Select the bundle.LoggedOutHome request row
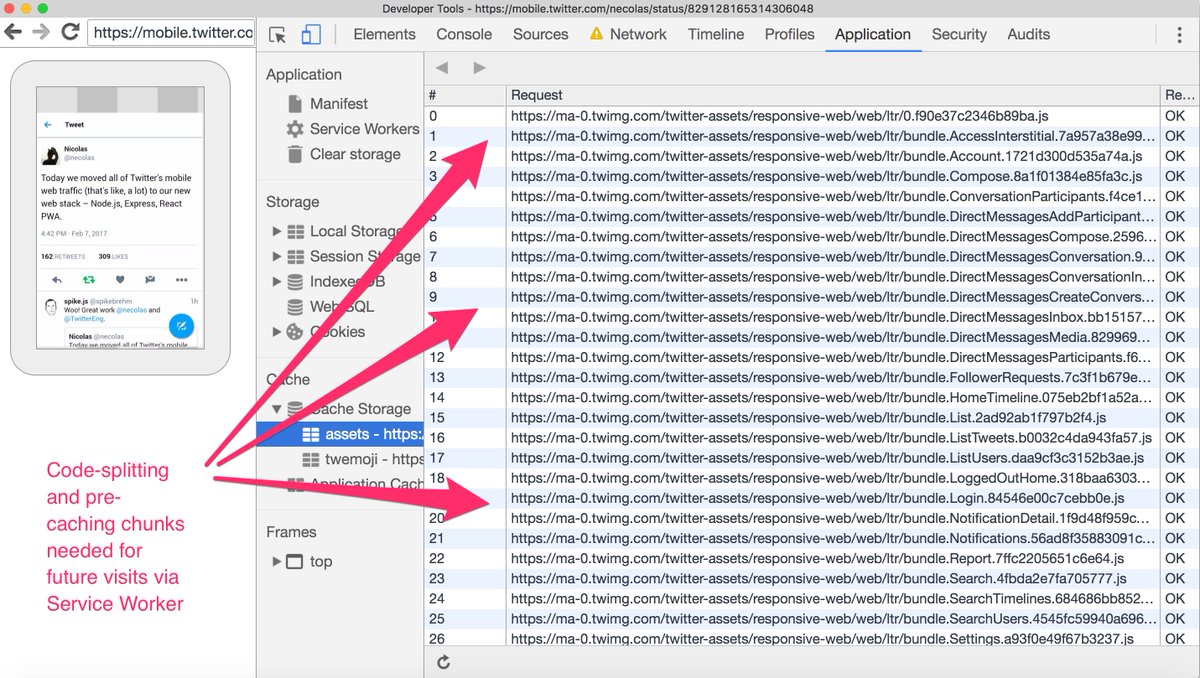Image resolution: width=1200 pixels, height=678 pixels. (812, 478)
